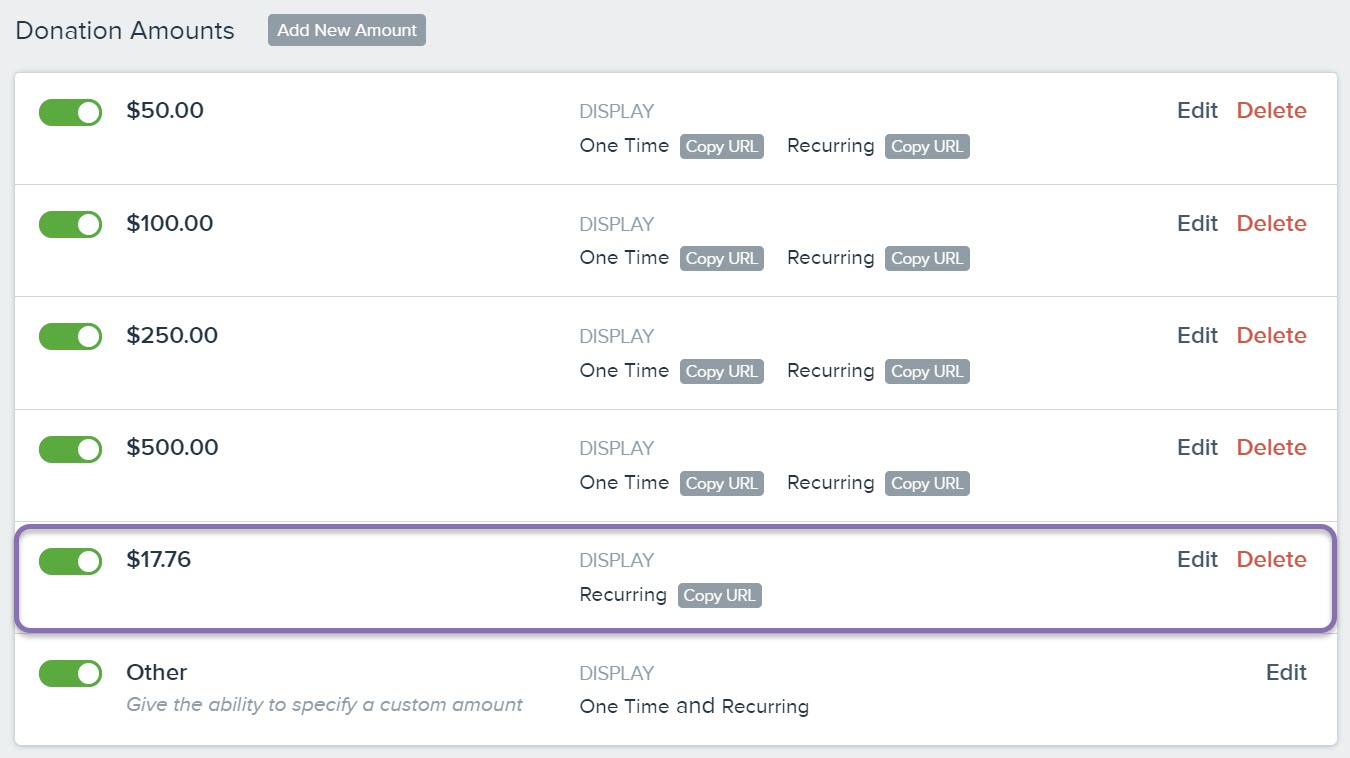Click the $100.00 amount text
This screenshot has width=1350, height=758.
pyautogui.click(x=170, y=223)
